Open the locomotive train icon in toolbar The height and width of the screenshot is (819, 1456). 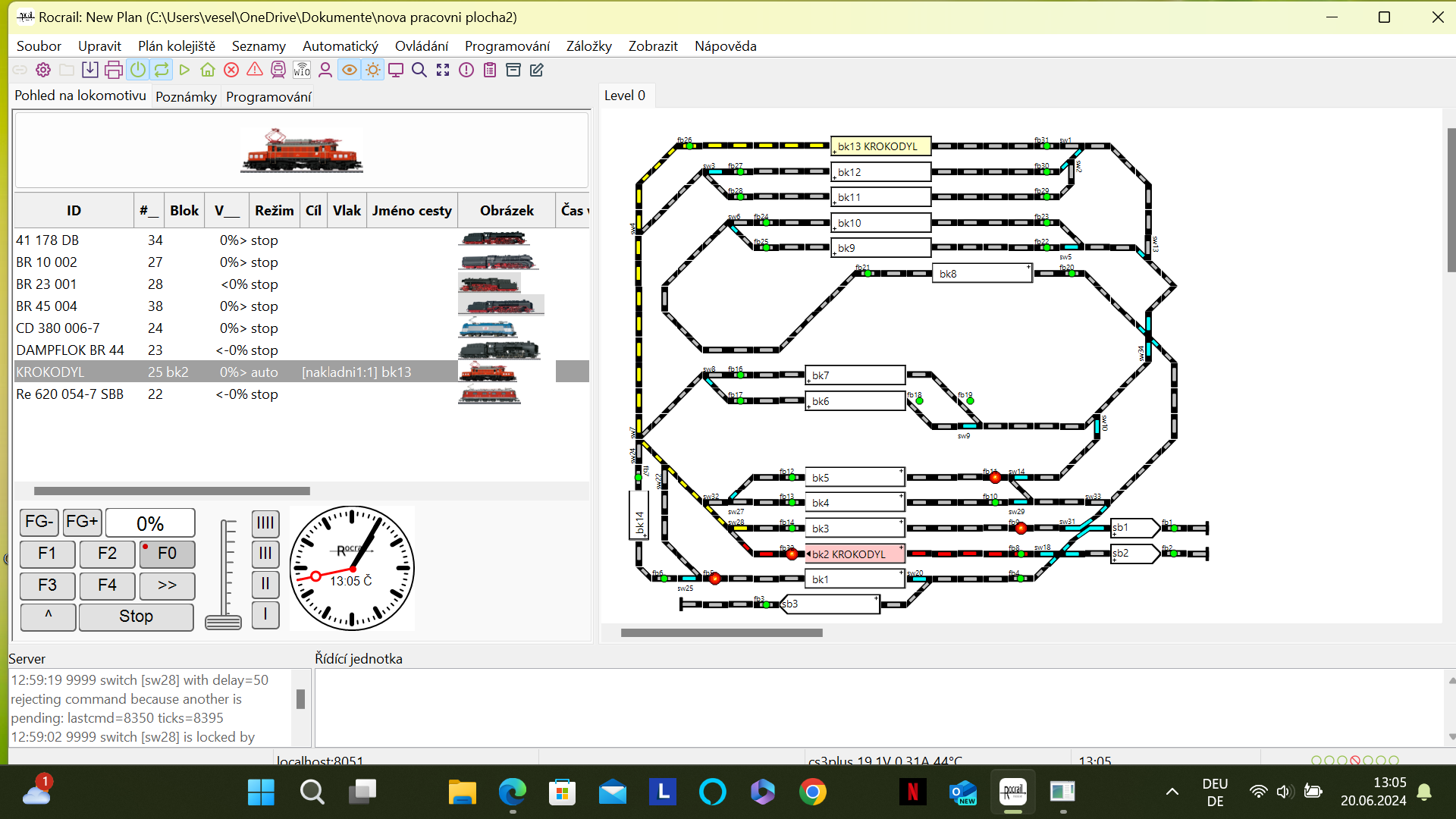click(278, 70)
